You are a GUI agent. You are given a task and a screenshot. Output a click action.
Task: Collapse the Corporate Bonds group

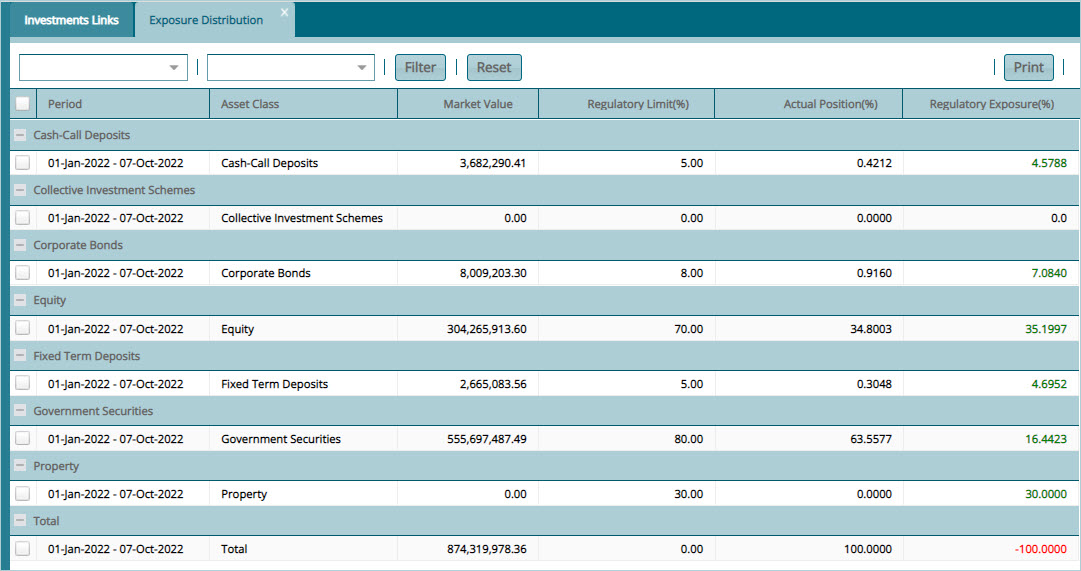point(20,245)
